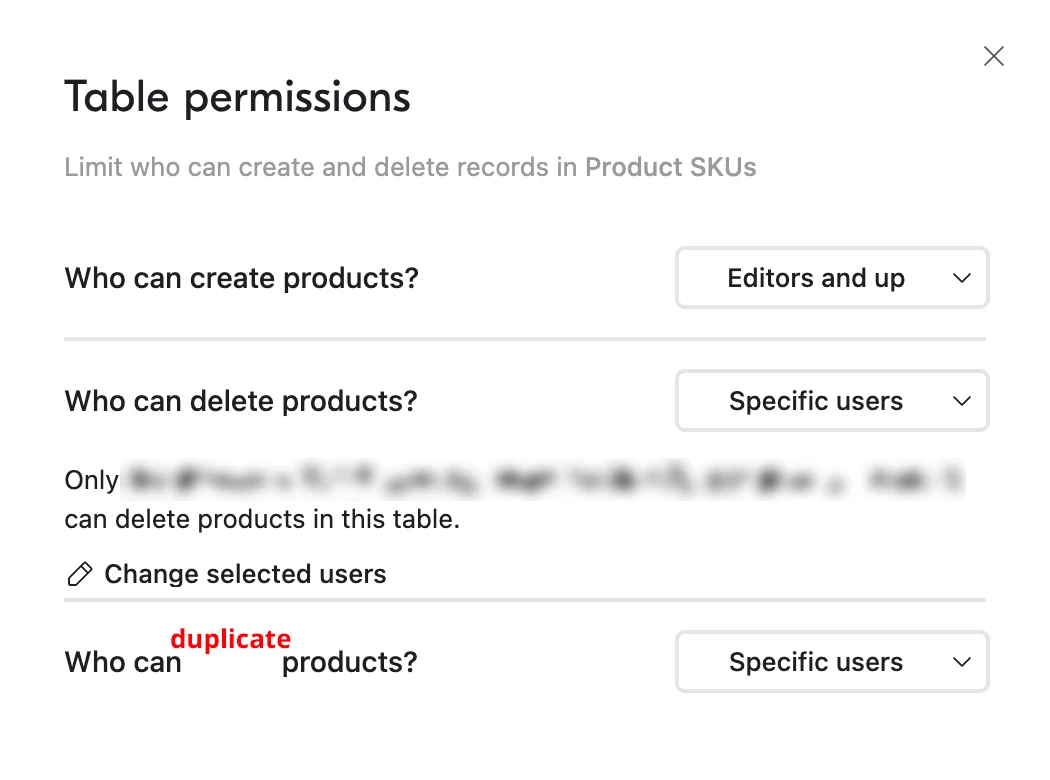Click the blurred list of selected users
Screen dimensions: 1050x780
pos(542,481)
